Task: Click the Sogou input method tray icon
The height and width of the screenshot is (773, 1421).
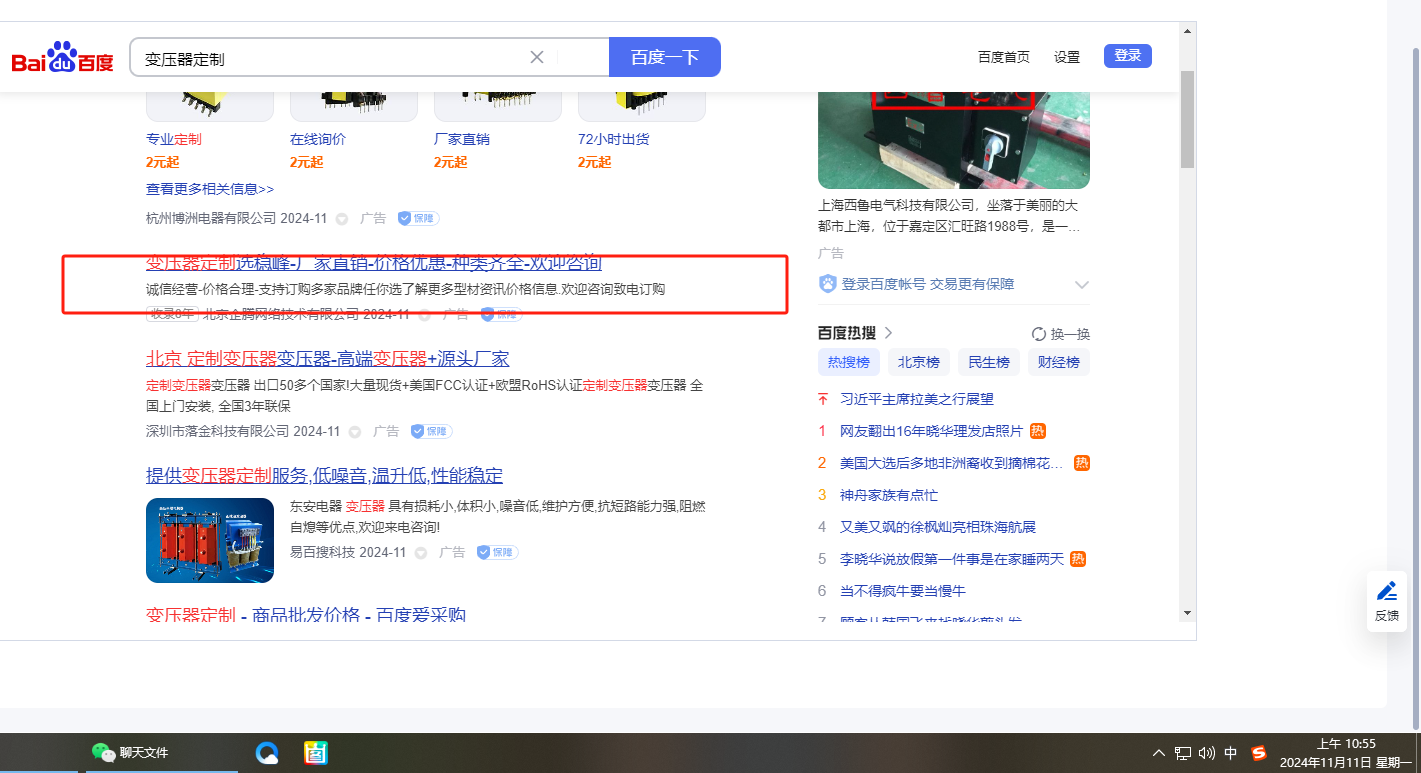Action: coord(1259,753)
